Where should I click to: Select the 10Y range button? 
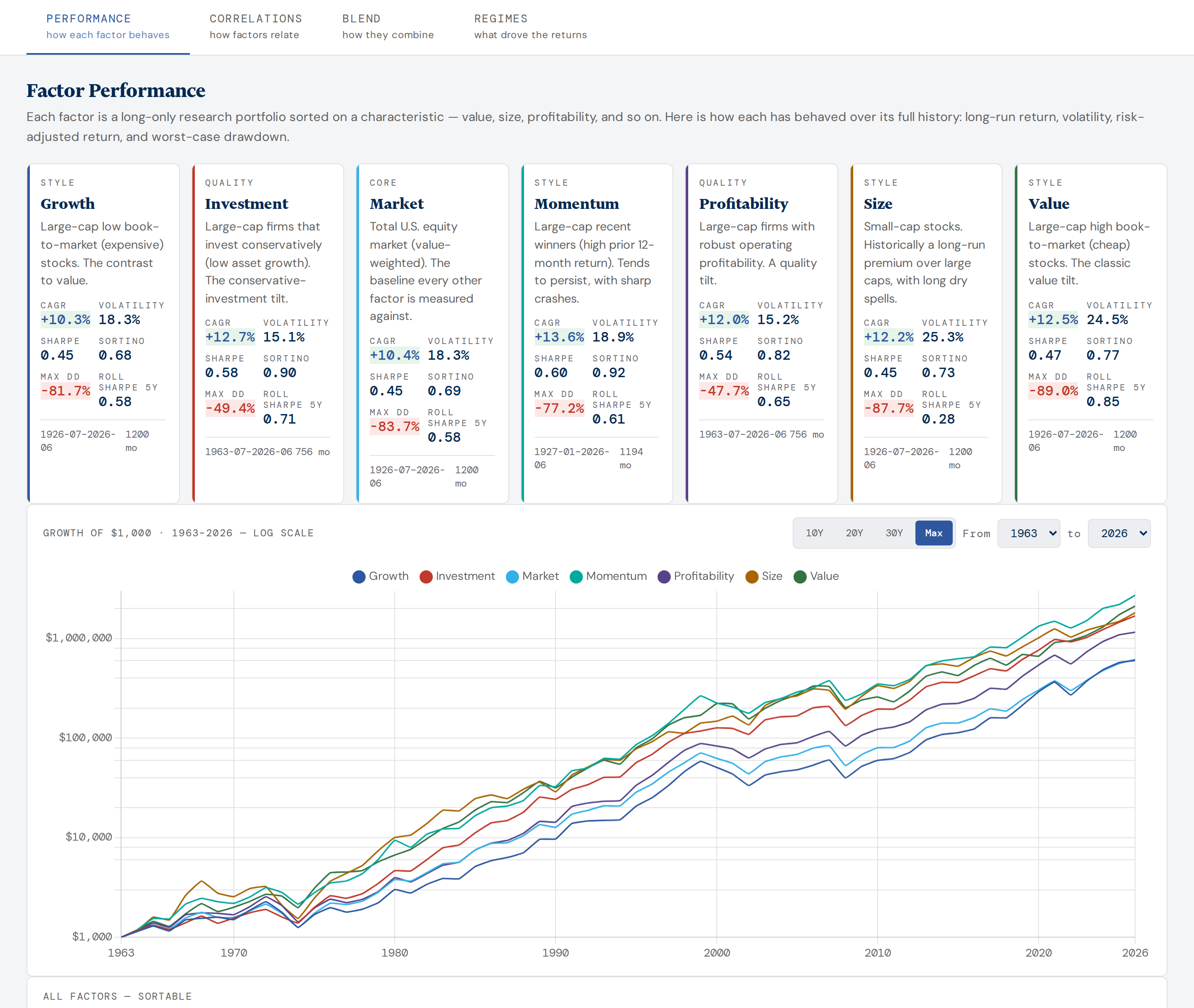click(x=814, y=533)
